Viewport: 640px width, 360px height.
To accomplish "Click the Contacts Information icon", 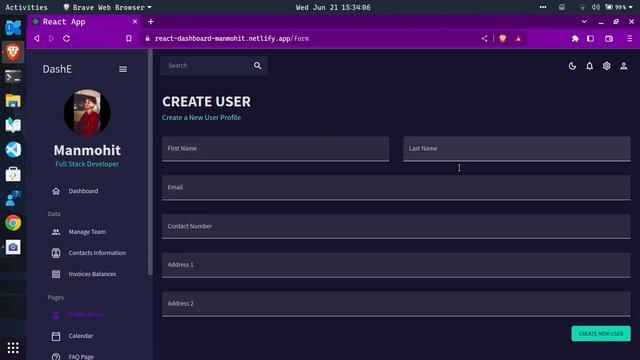I will click(56, 253).
